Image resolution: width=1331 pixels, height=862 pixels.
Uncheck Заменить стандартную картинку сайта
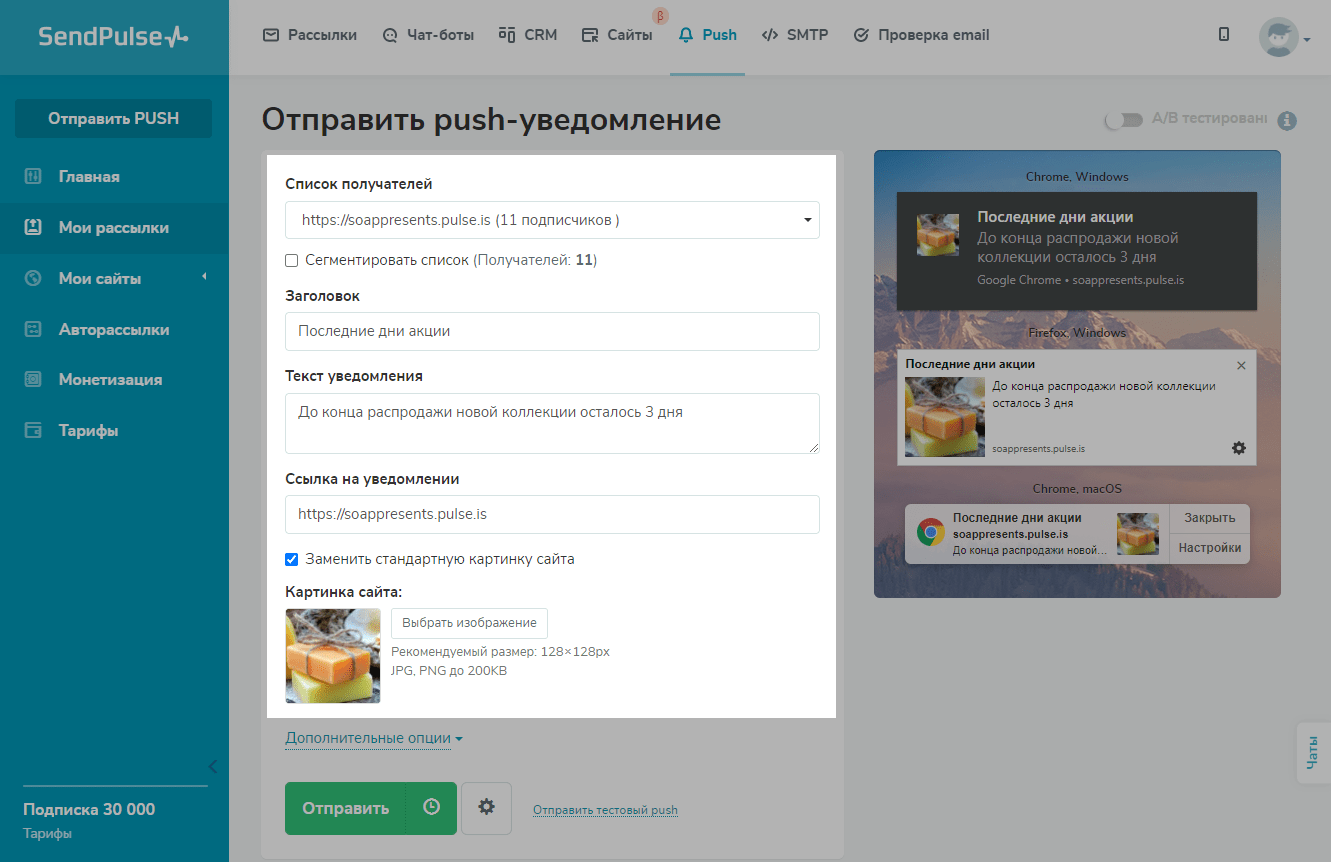(x=292, y=559)
